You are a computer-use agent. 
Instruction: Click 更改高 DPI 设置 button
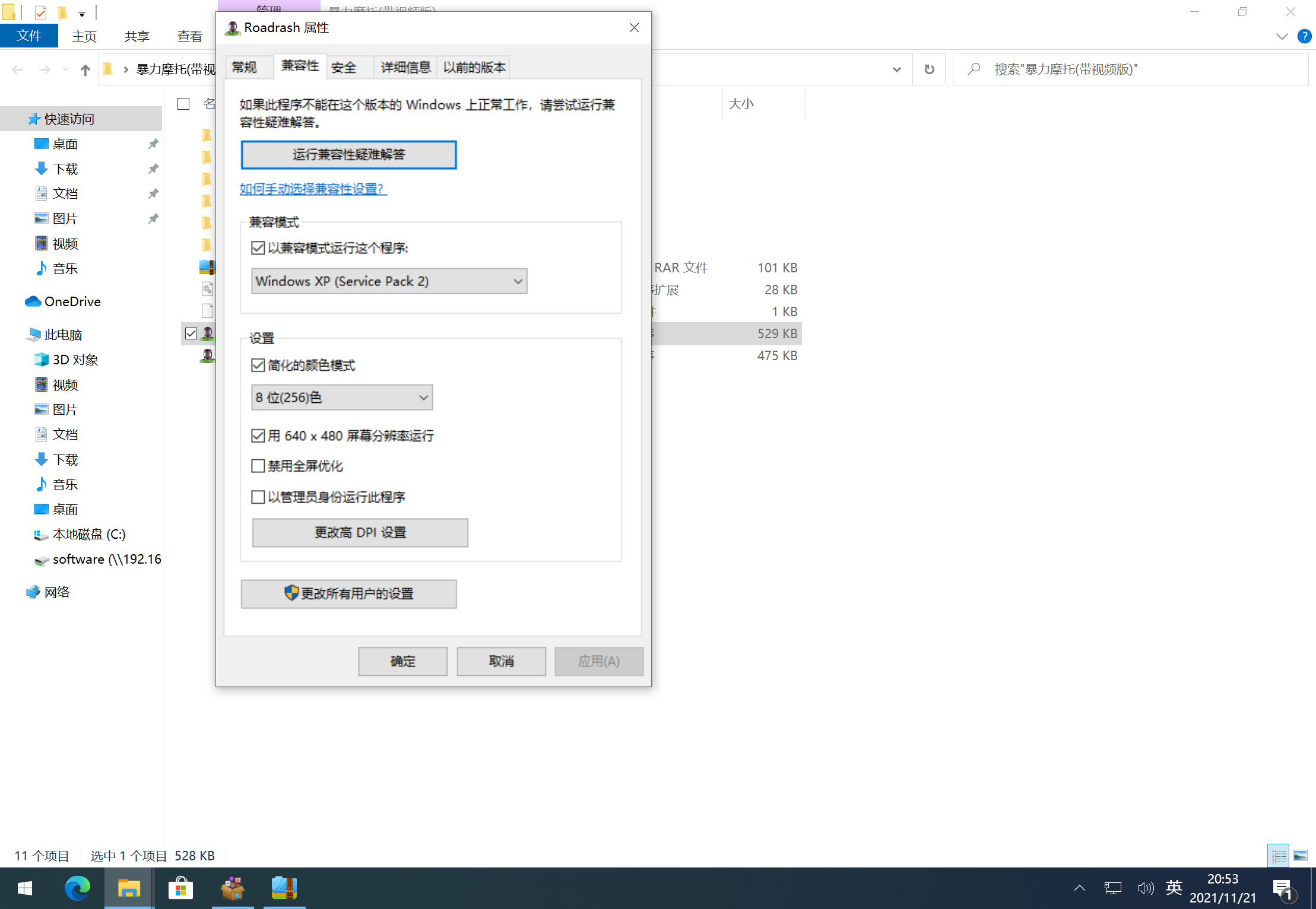click(x=360, y=533)
